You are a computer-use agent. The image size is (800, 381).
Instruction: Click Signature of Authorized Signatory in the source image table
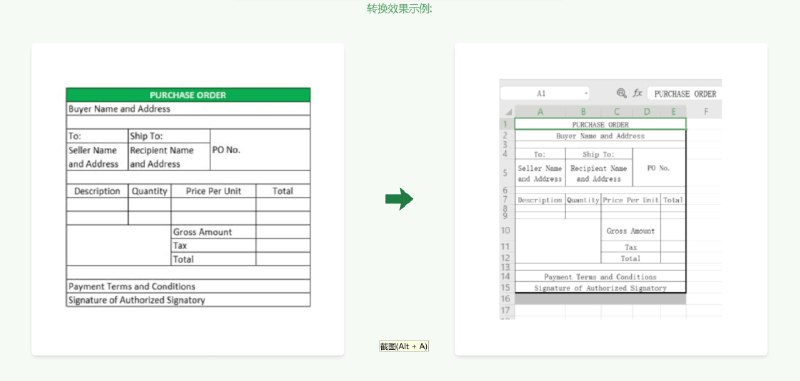188,300
